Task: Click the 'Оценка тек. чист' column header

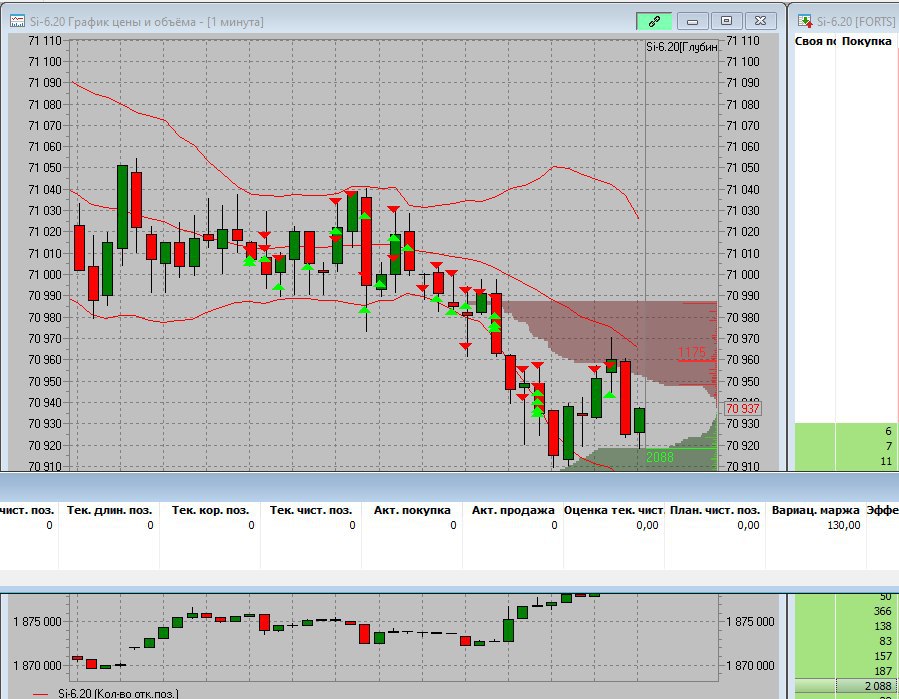Action: point(614,510)
